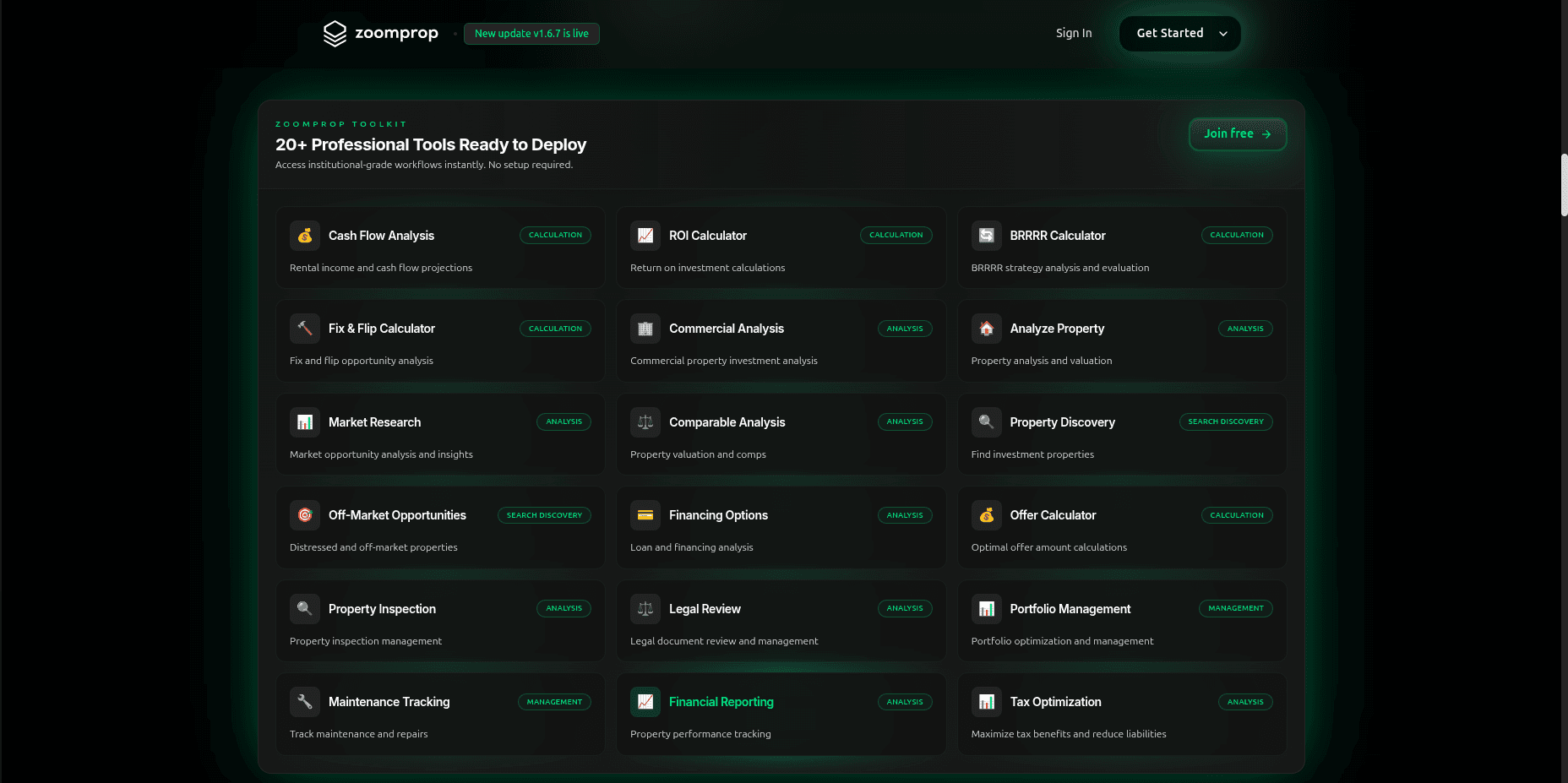The height and width of the screenshot is (783, 1568).
Task: Click the MANAGEMENT tag on Maintenance Tracking
Action: [554, 702]
